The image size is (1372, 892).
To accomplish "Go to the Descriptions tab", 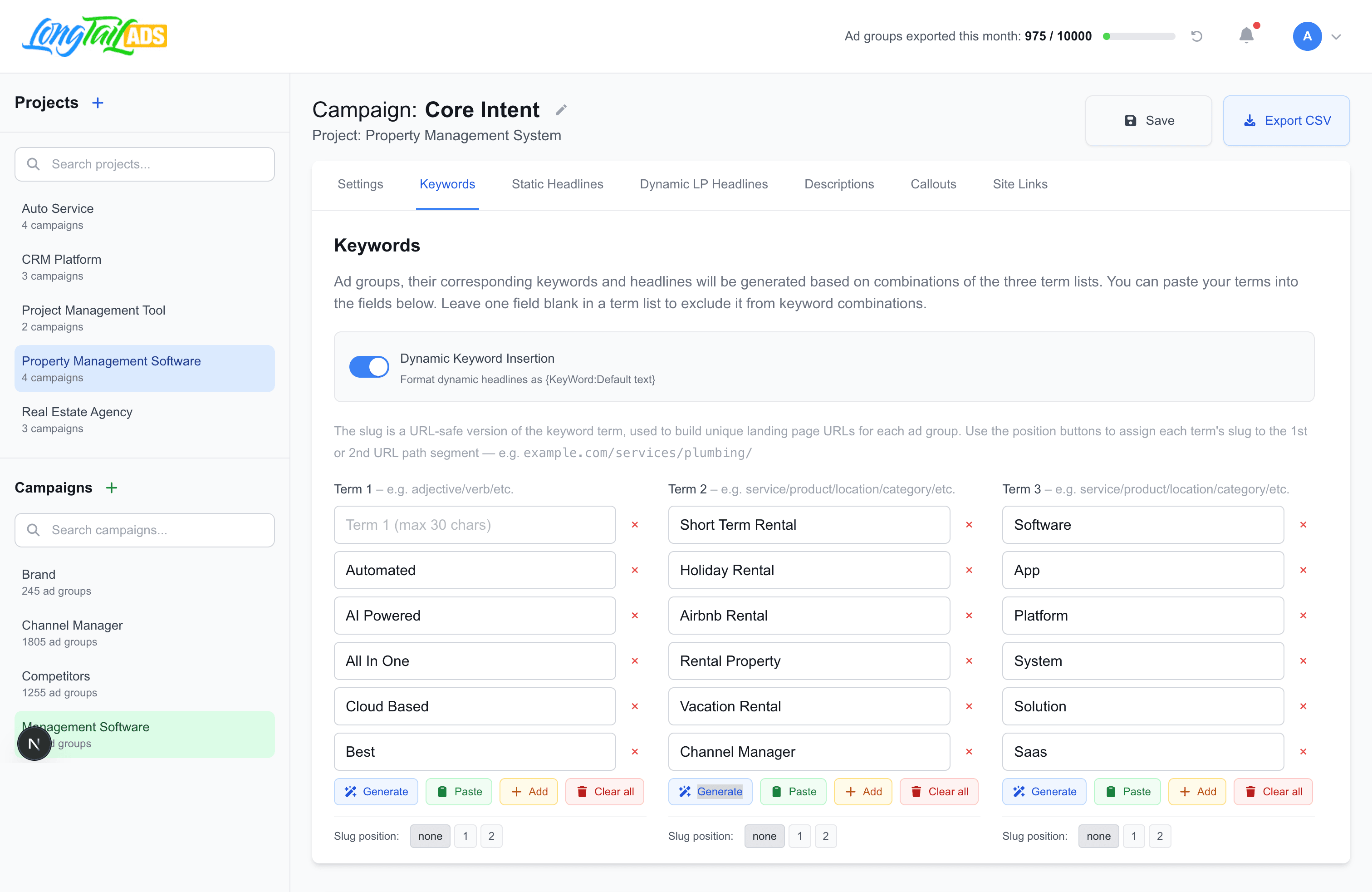I will click(839, 184).
